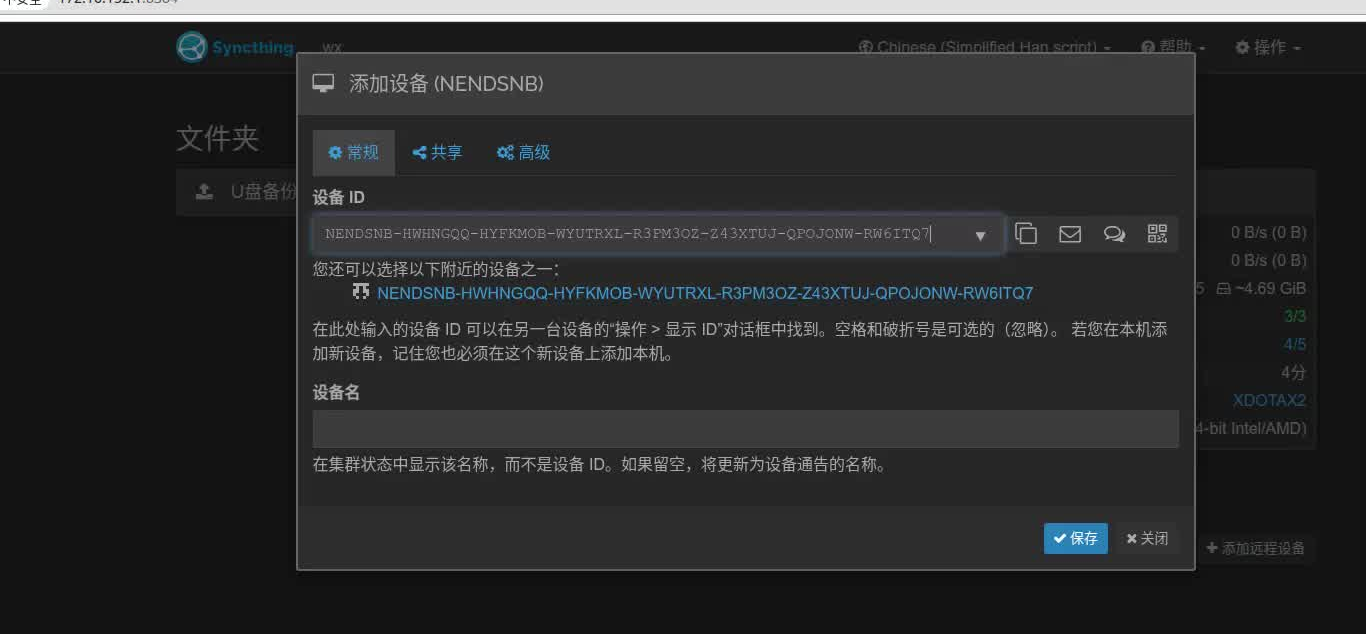Click the help question mark icon
The height and width of the screenshot is (634, 1366).
coord(1147,46)
